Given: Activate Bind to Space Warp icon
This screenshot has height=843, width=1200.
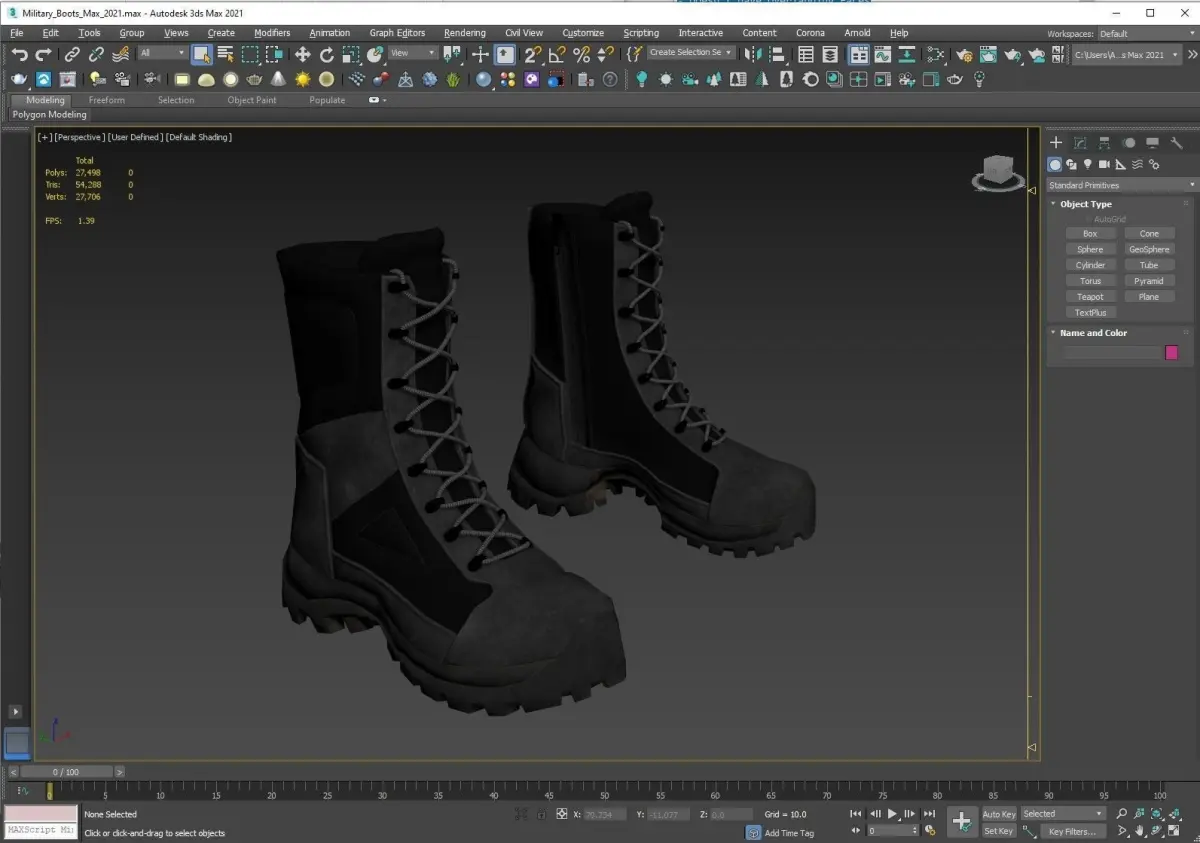Looking at the screenshot, I should [121, 54].
